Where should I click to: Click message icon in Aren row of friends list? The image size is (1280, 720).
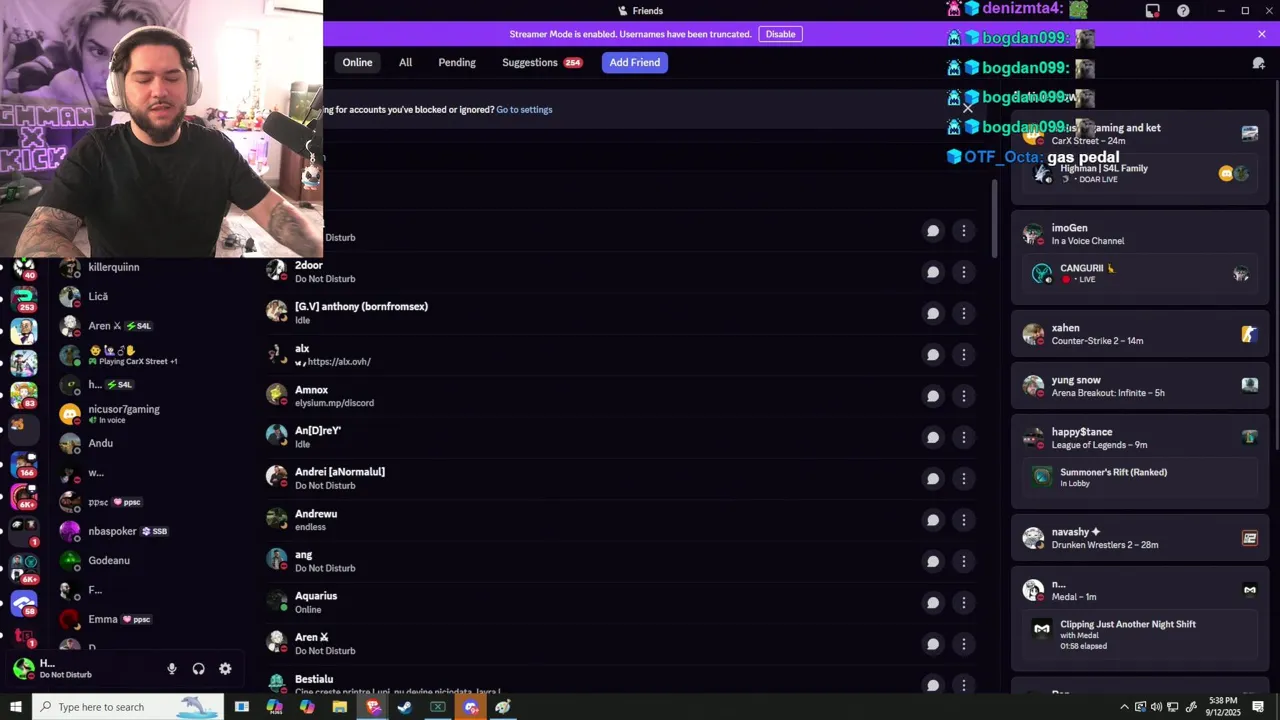933,644
